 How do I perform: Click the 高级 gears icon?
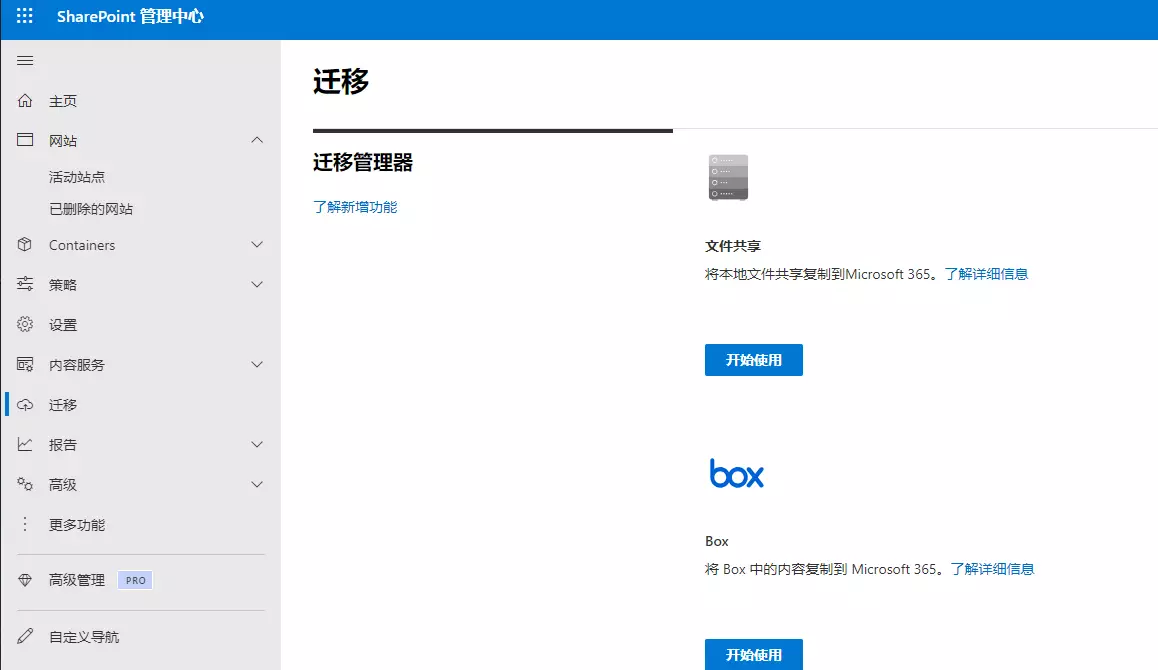(x=25, y=484)
